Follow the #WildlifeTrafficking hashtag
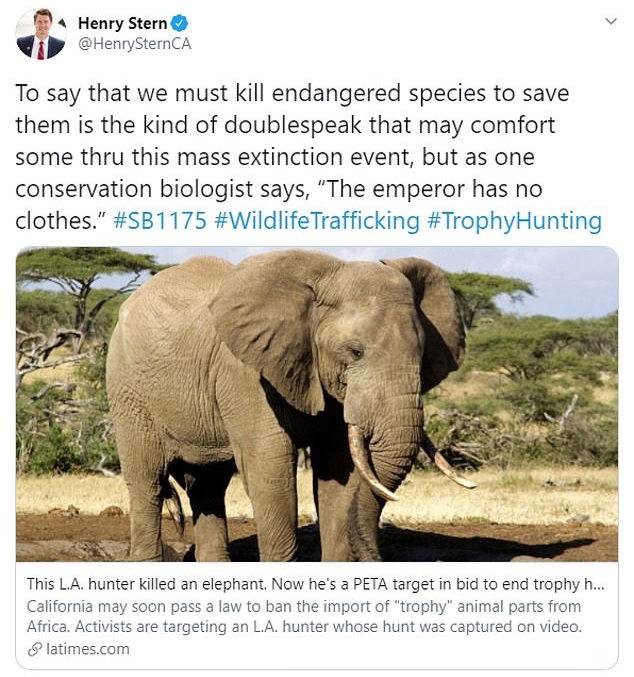Image resolution: width=634 pixels, height=677 pixels. (317, 220)
